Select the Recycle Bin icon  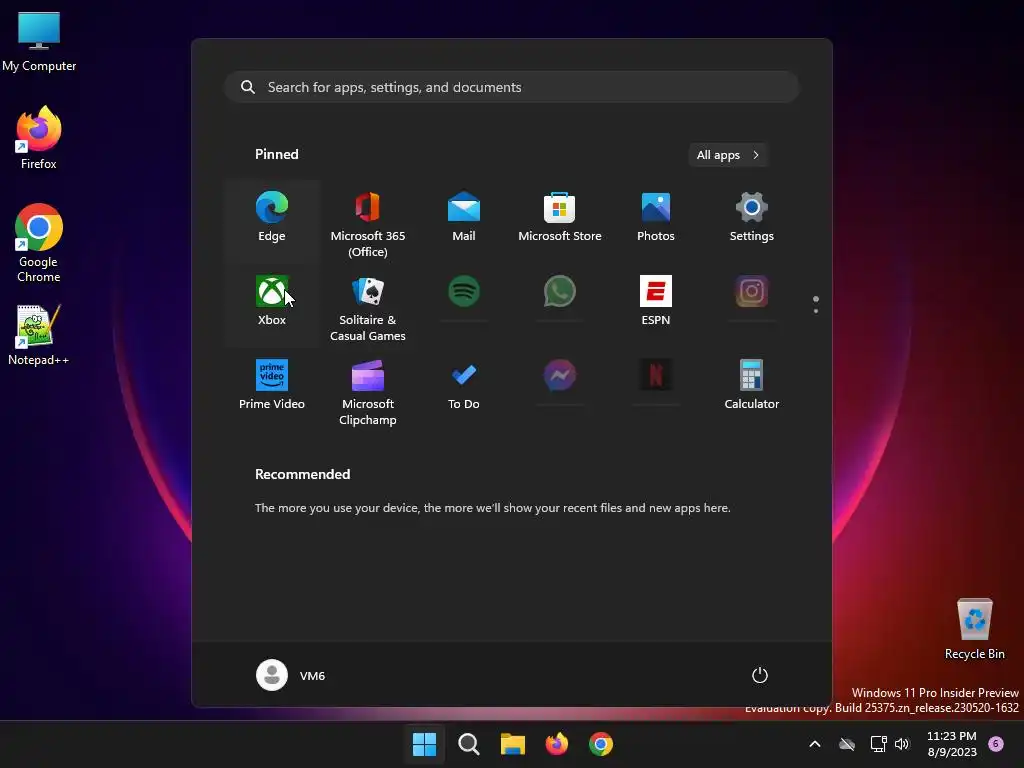(974, 629)
